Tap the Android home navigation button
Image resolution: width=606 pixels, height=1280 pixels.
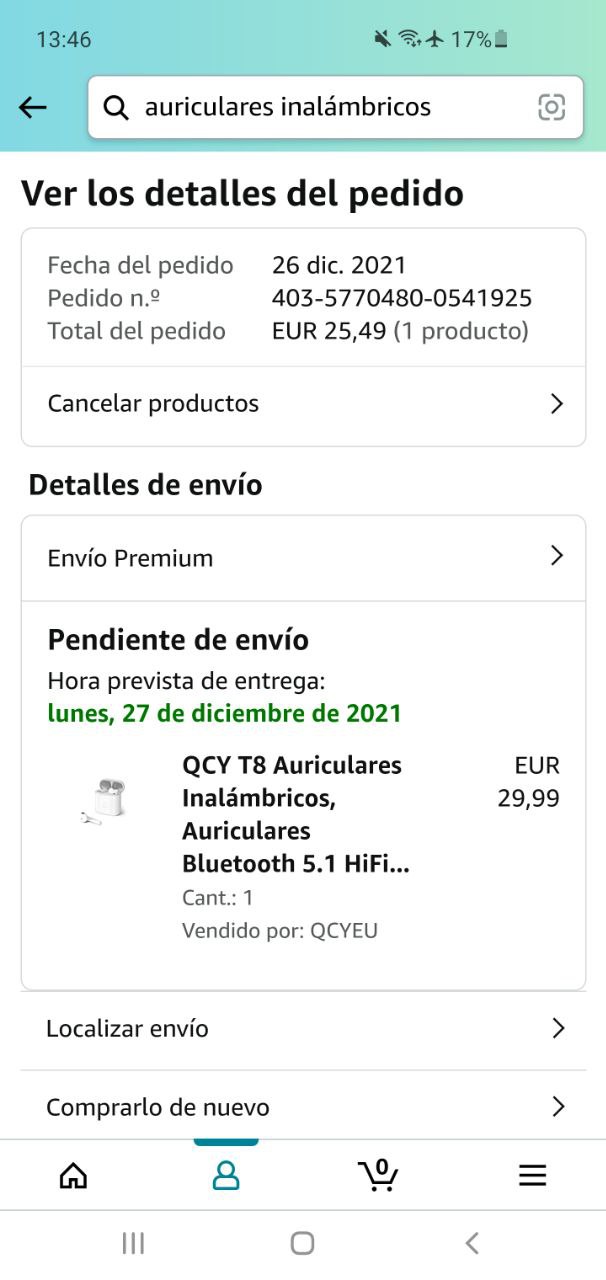(302, 1243)
